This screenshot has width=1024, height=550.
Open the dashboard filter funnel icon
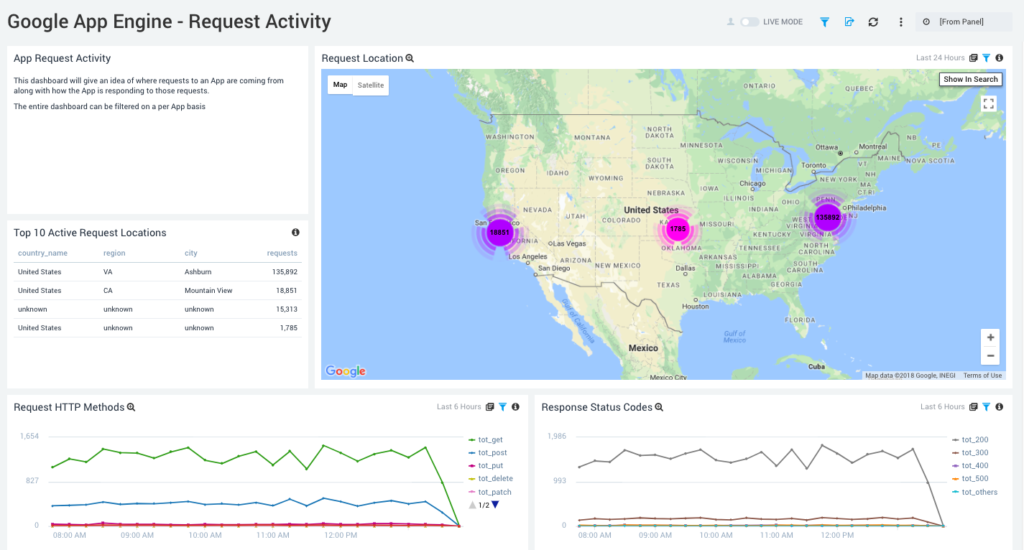point(825,22)
